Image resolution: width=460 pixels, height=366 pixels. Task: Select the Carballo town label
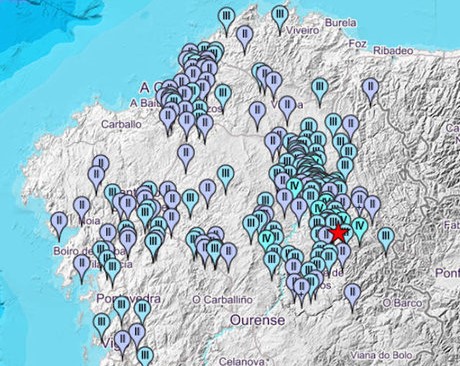tap(121, 124)
